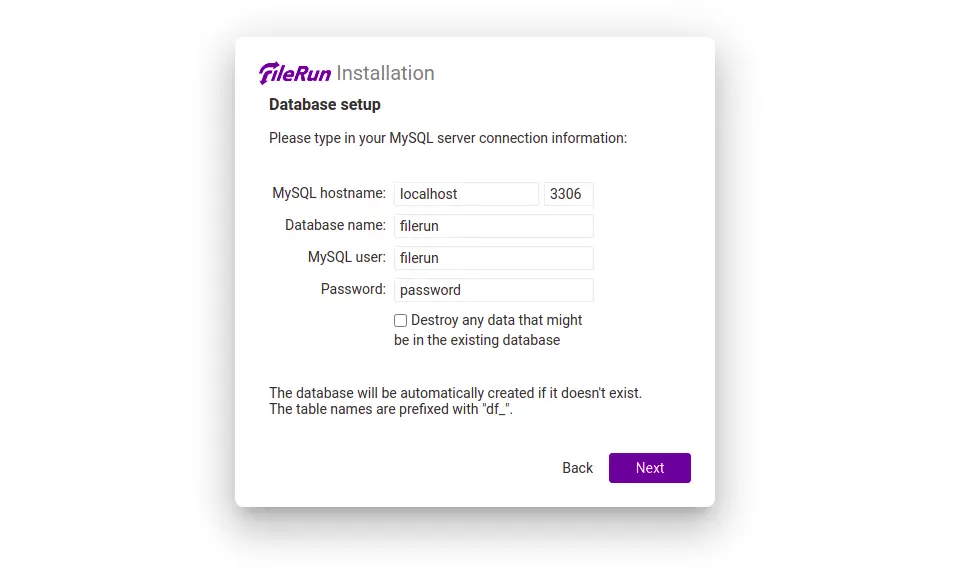The width and height of the screenshot is (957, 588).
Task: Focus the Password input field
Action: click(x=494, y=290)
